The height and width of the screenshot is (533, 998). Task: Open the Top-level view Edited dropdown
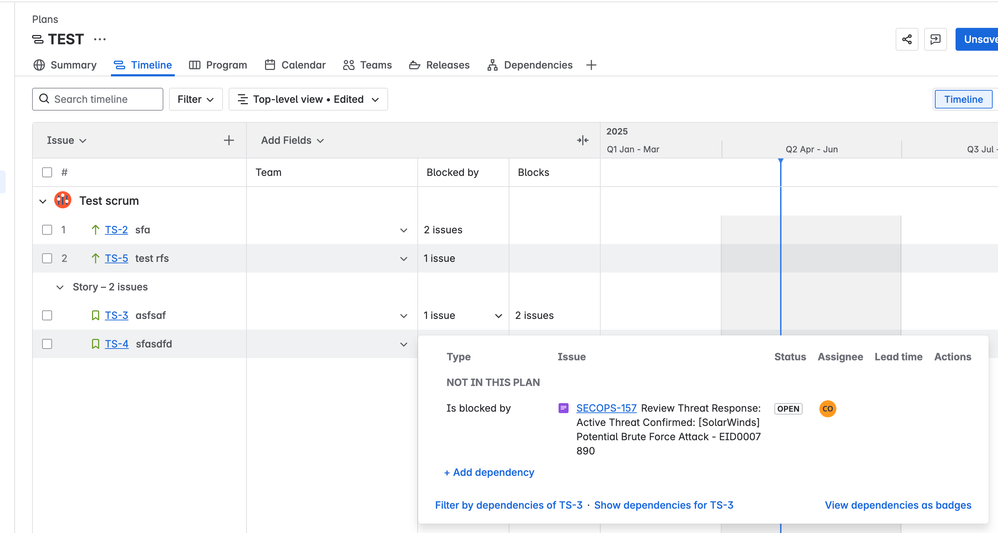click(308, 99)
